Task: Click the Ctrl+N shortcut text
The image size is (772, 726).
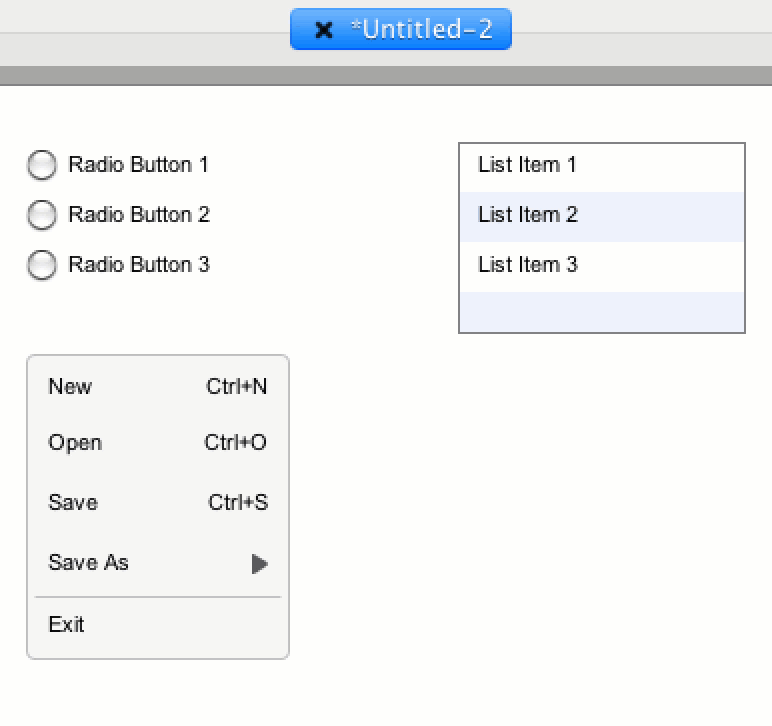Action: [x=237, y=387]
